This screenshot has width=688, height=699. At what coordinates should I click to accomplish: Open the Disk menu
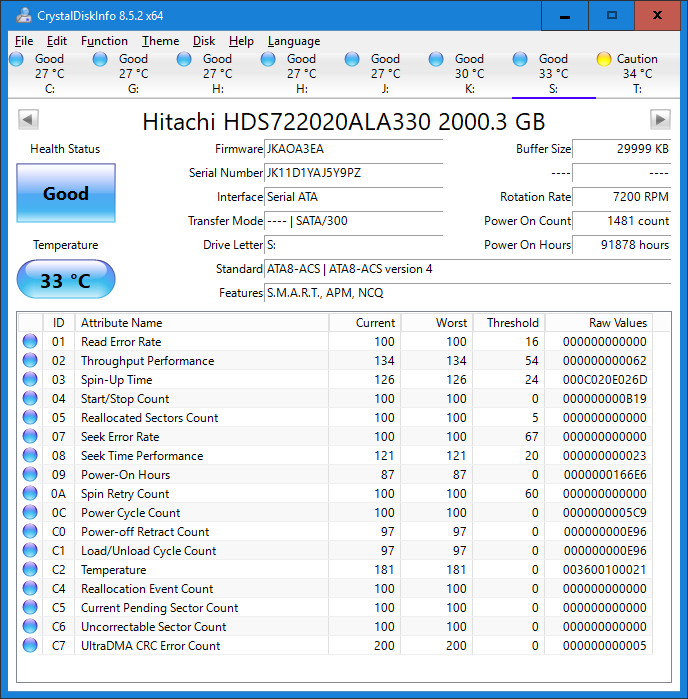tap(204, 41)
